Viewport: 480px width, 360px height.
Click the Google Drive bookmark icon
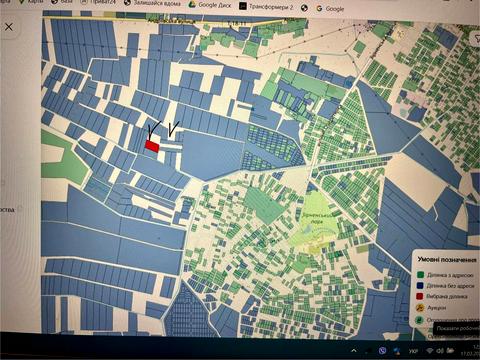coord(192,5)
